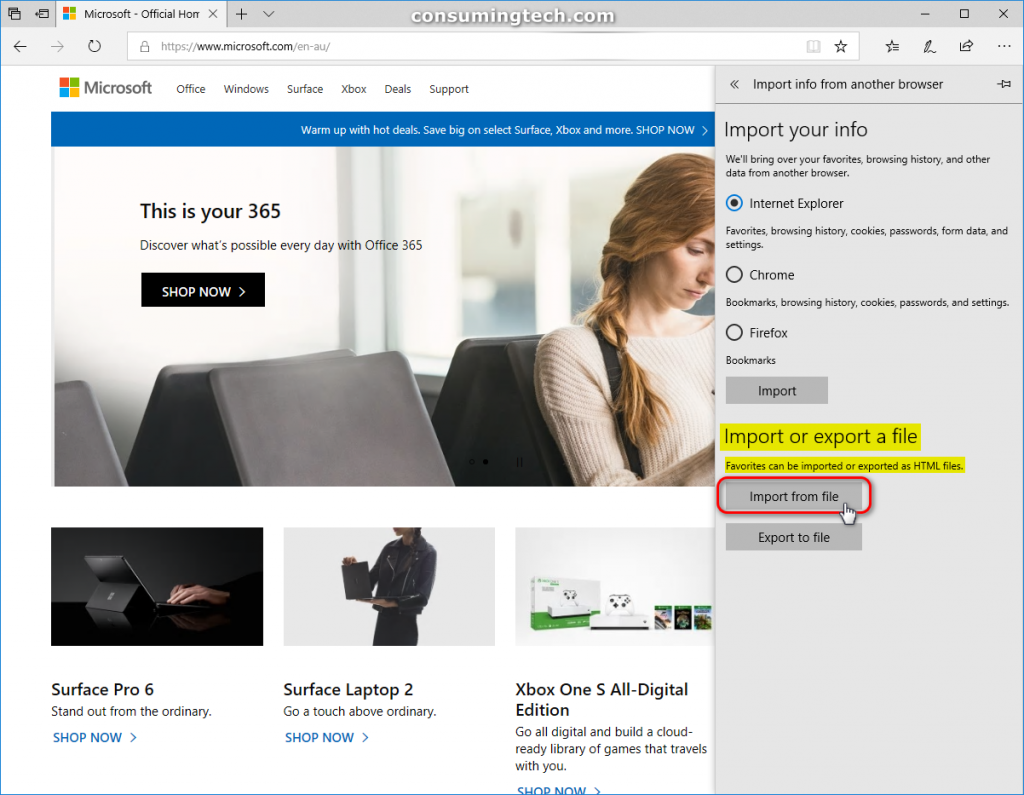Open the Deals menu item
The width and height of the screenshot is (1024, 795).
click(398, 89)
